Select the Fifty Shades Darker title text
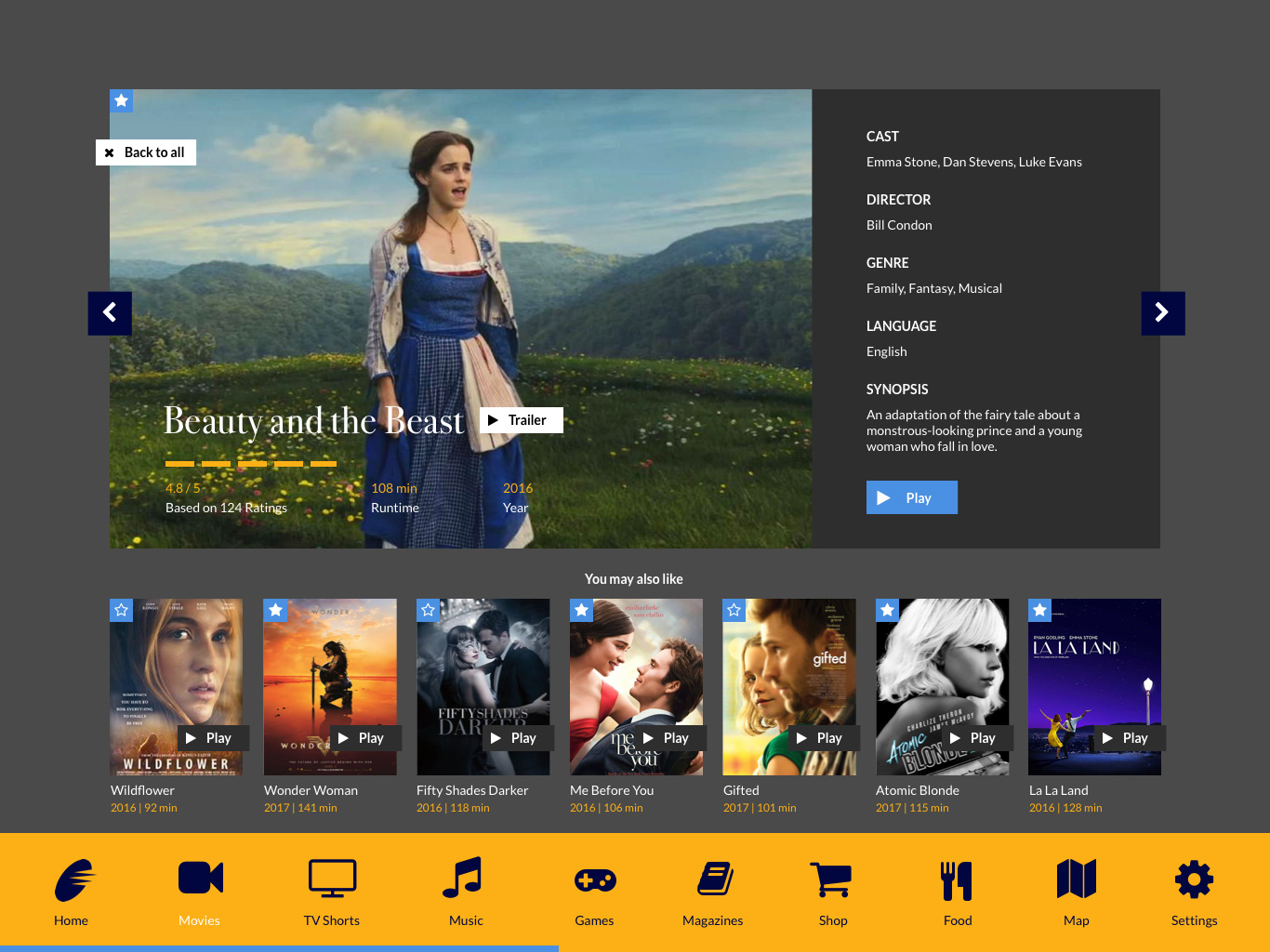 click(472, 790)
